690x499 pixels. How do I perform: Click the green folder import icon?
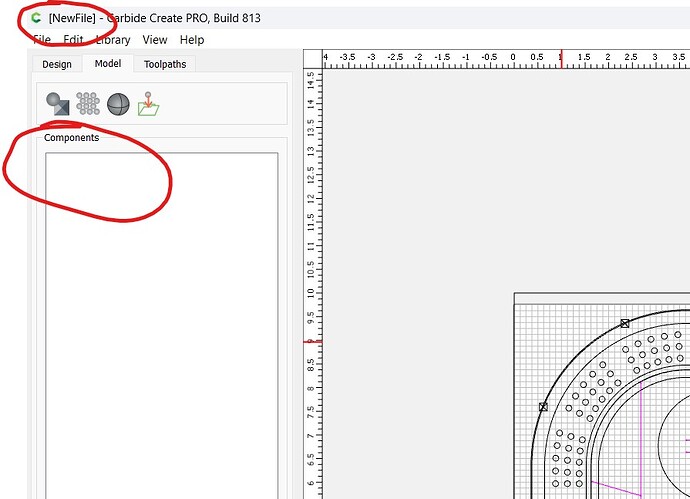(149, 103)
